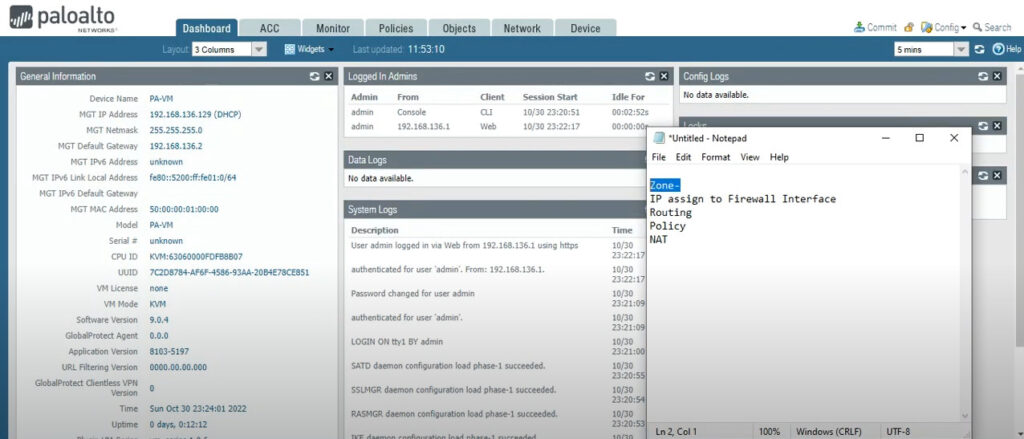Open the Device tab

click(x=585, y=28)
